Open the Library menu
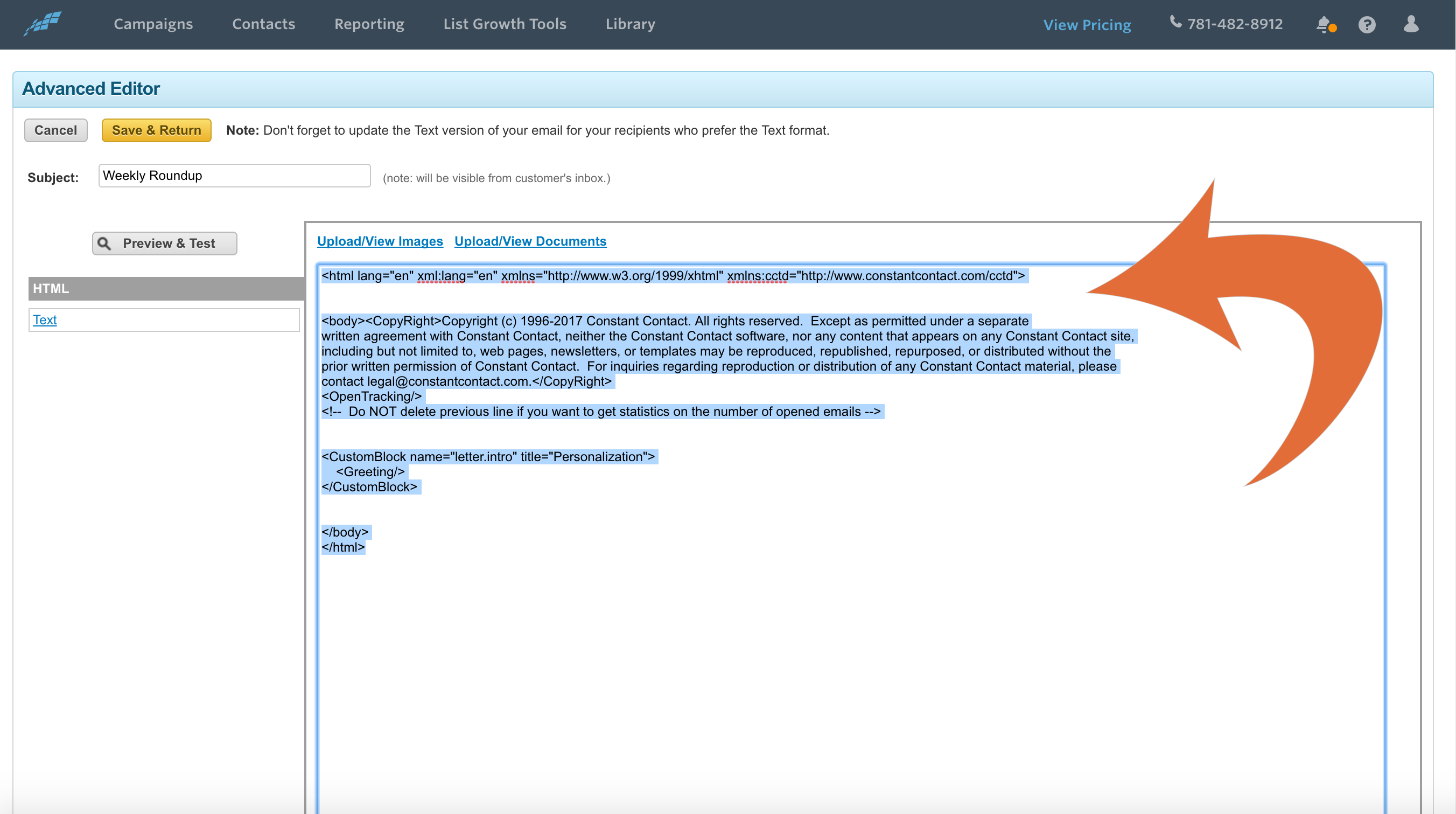Viewport: 1456px width, 814px height. (630, 24)
